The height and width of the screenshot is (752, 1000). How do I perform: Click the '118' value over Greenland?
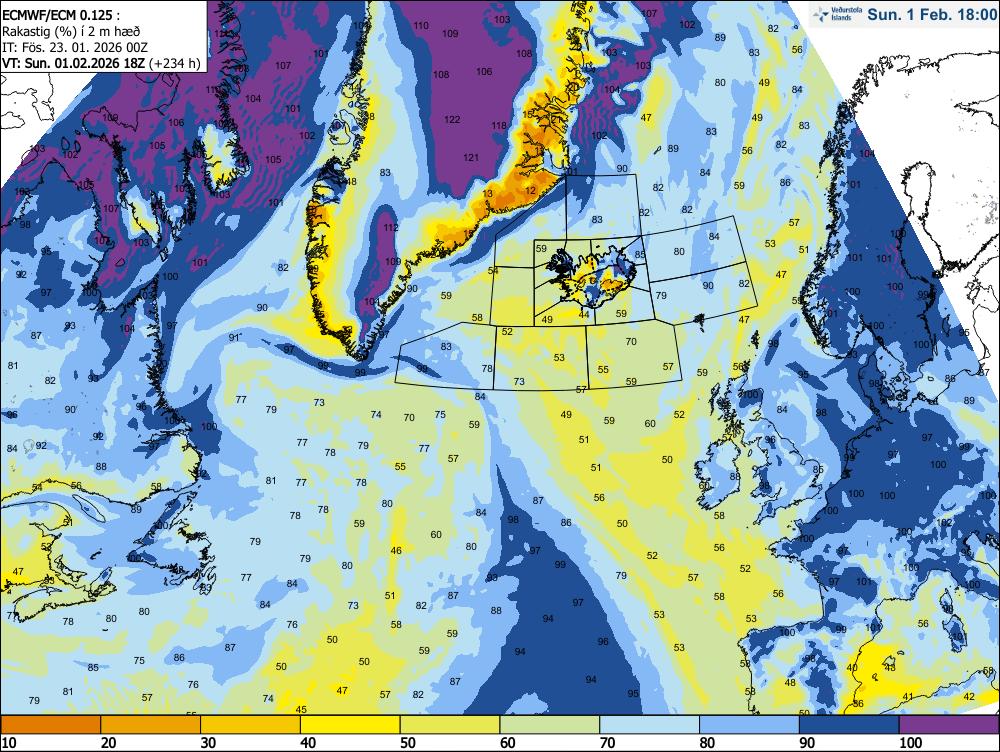tap(499, 126)
